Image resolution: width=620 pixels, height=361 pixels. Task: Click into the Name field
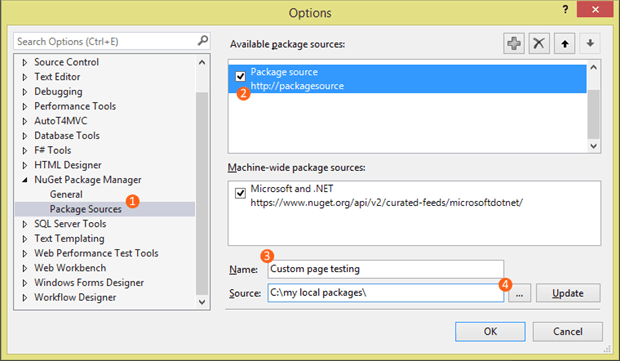[x=386, y=269]
